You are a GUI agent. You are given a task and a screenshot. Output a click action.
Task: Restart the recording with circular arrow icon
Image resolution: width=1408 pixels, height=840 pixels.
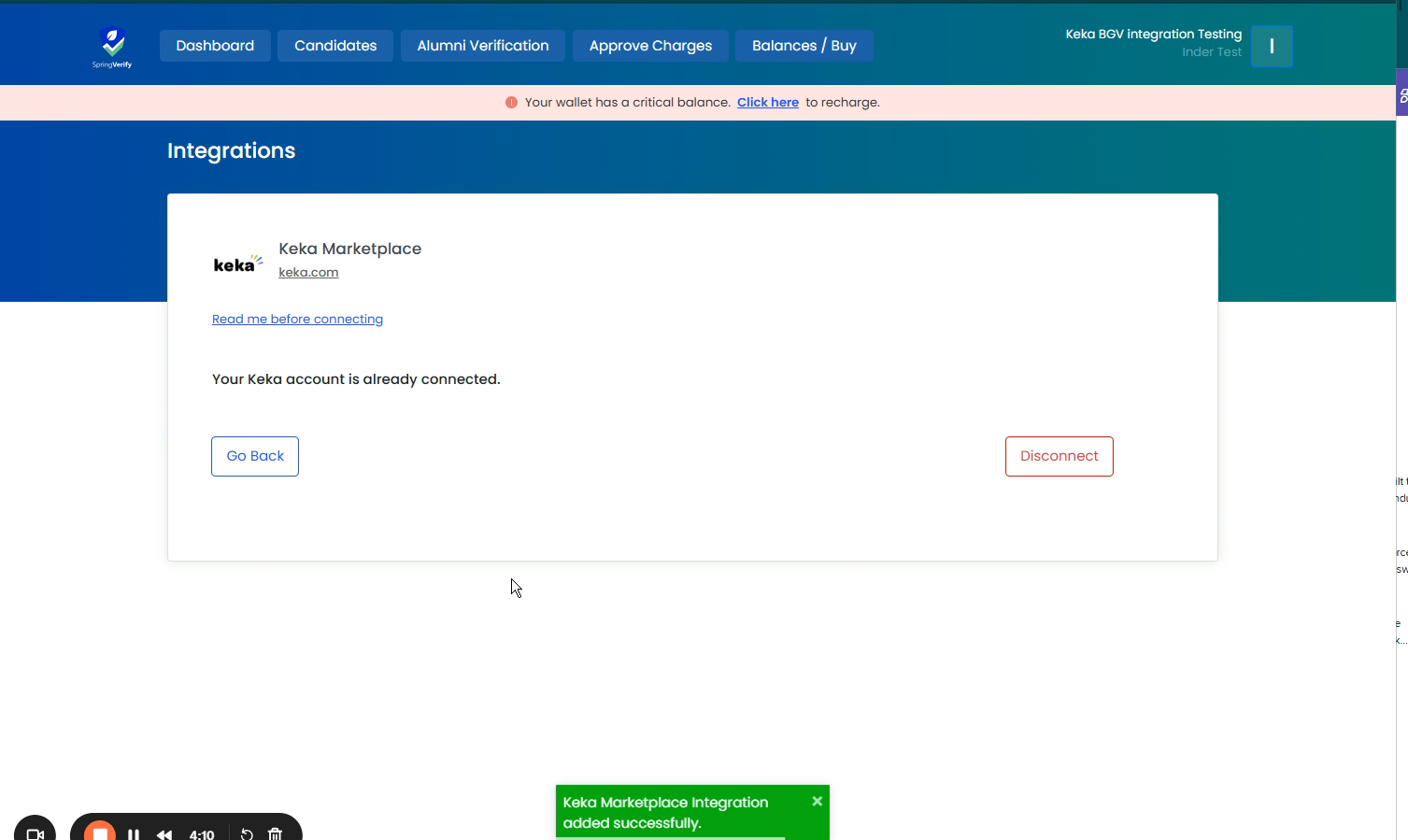point(247,833)
